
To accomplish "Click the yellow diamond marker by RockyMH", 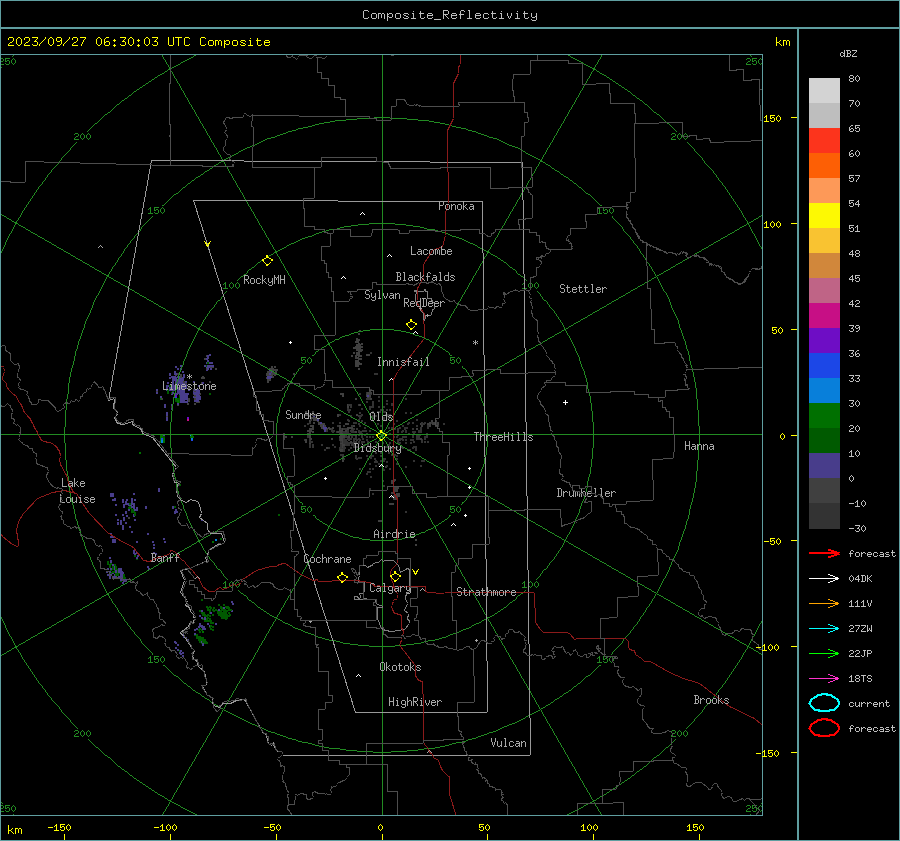I will point(267,261).
